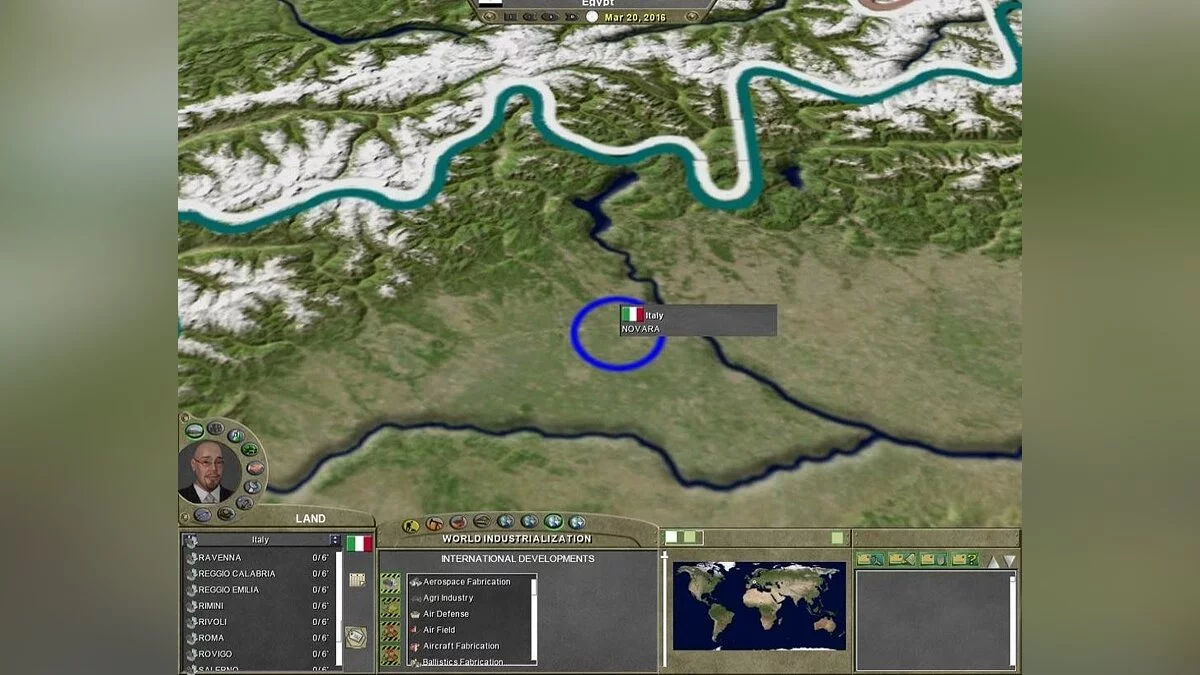
Task: Select the yellow worker industrialization icon
Action: (x=410, y=522)
